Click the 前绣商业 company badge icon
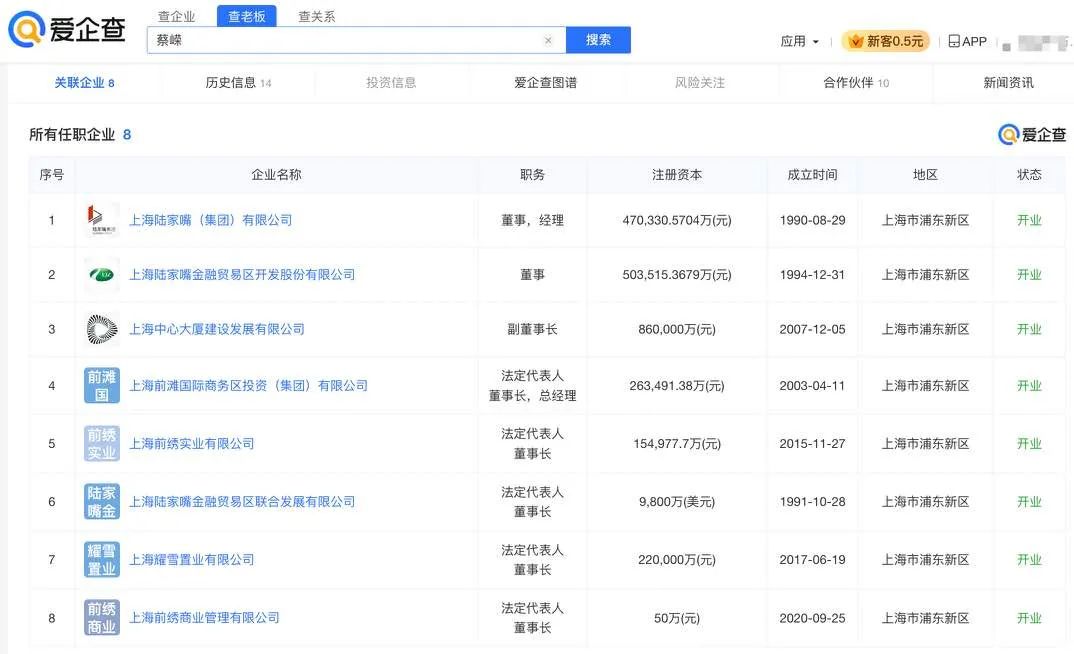 point(102,618)
